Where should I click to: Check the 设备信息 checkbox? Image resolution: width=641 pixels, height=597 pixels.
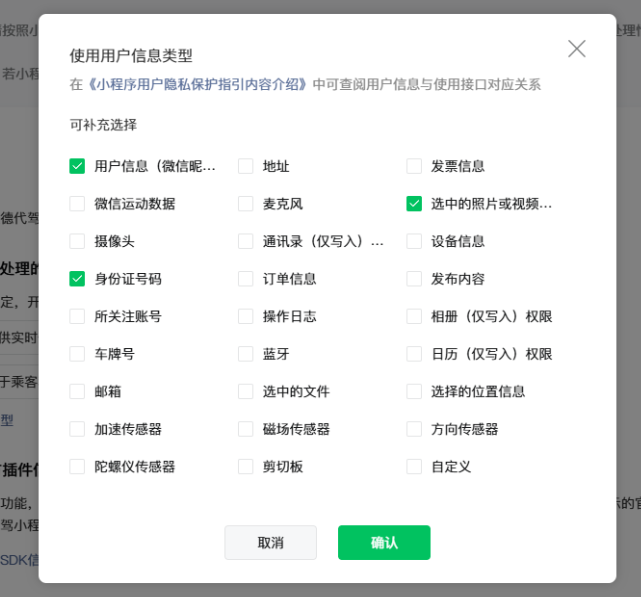[x=414, y=241]
